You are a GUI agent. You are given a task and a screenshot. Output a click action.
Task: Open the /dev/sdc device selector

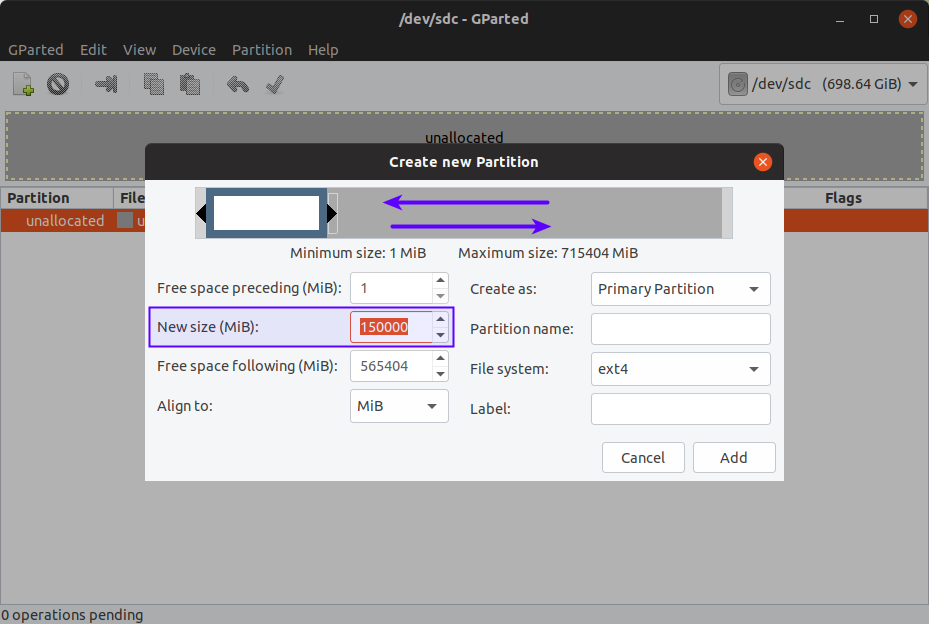click(x=823, y=85)
